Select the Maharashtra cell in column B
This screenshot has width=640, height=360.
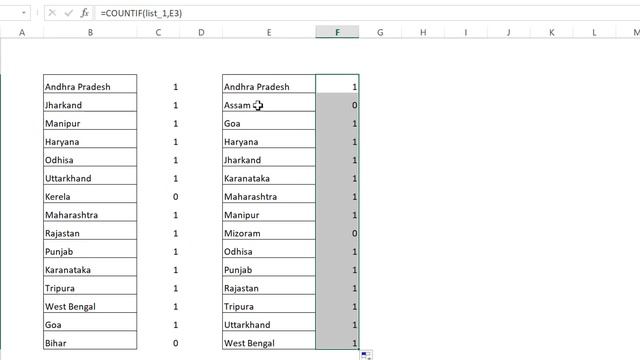coord(90,212)
